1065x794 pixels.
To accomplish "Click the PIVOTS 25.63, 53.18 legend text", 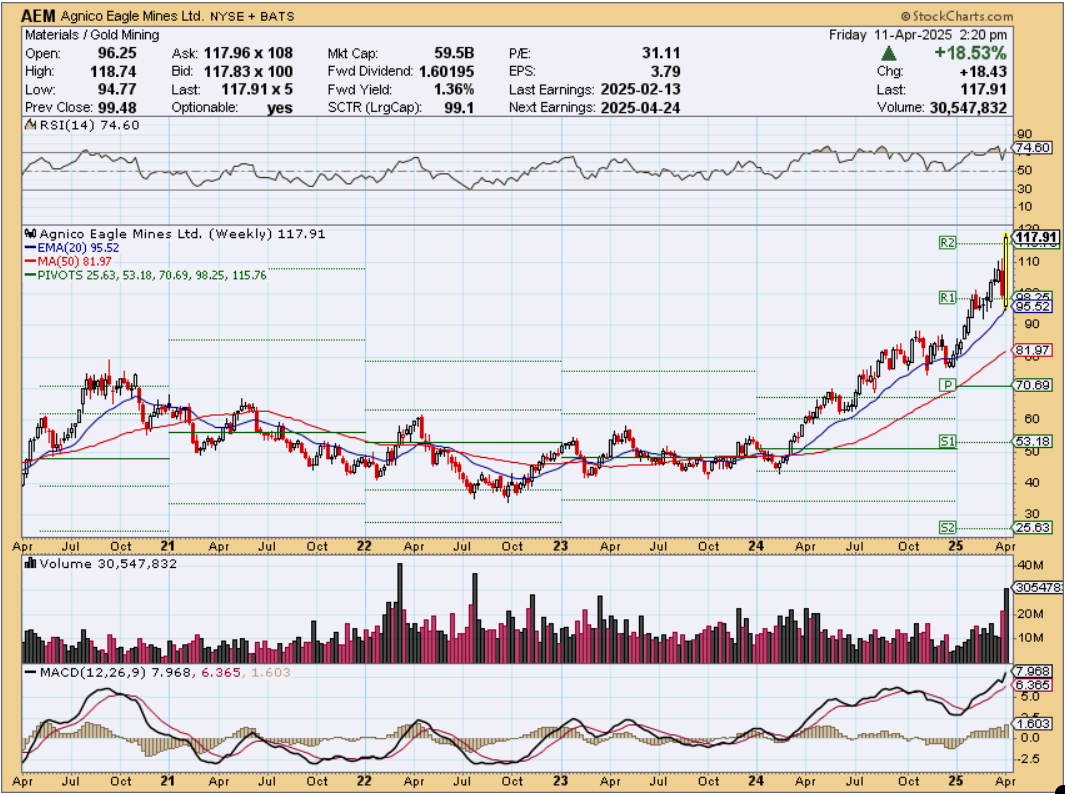I will tap(151, 275).
